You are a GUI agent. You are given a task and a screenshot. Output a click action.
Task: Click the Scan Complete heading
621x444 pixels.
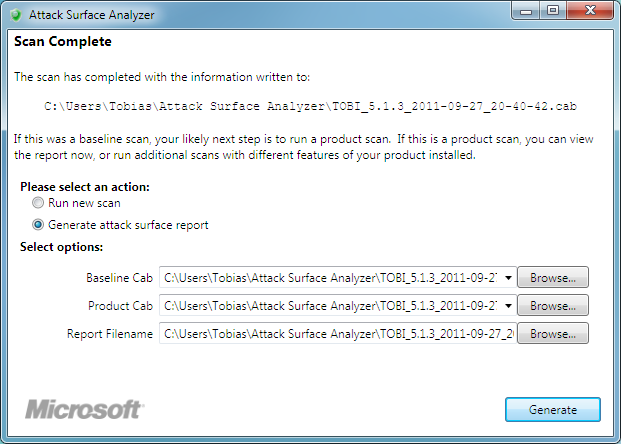point(63,42)
